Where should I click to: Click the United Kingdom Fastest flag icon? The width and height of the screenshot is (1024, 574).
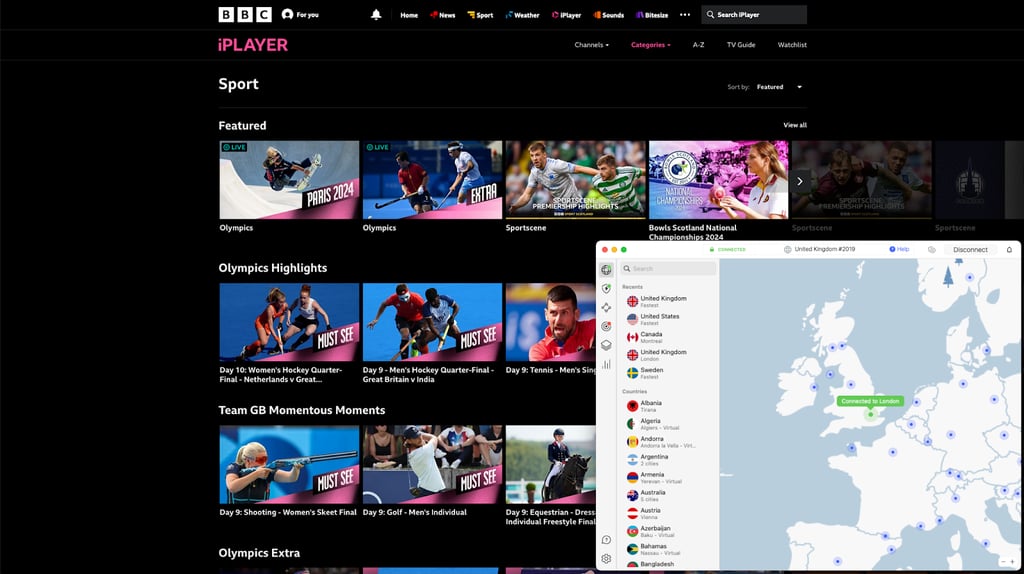[x=632, y=301]
